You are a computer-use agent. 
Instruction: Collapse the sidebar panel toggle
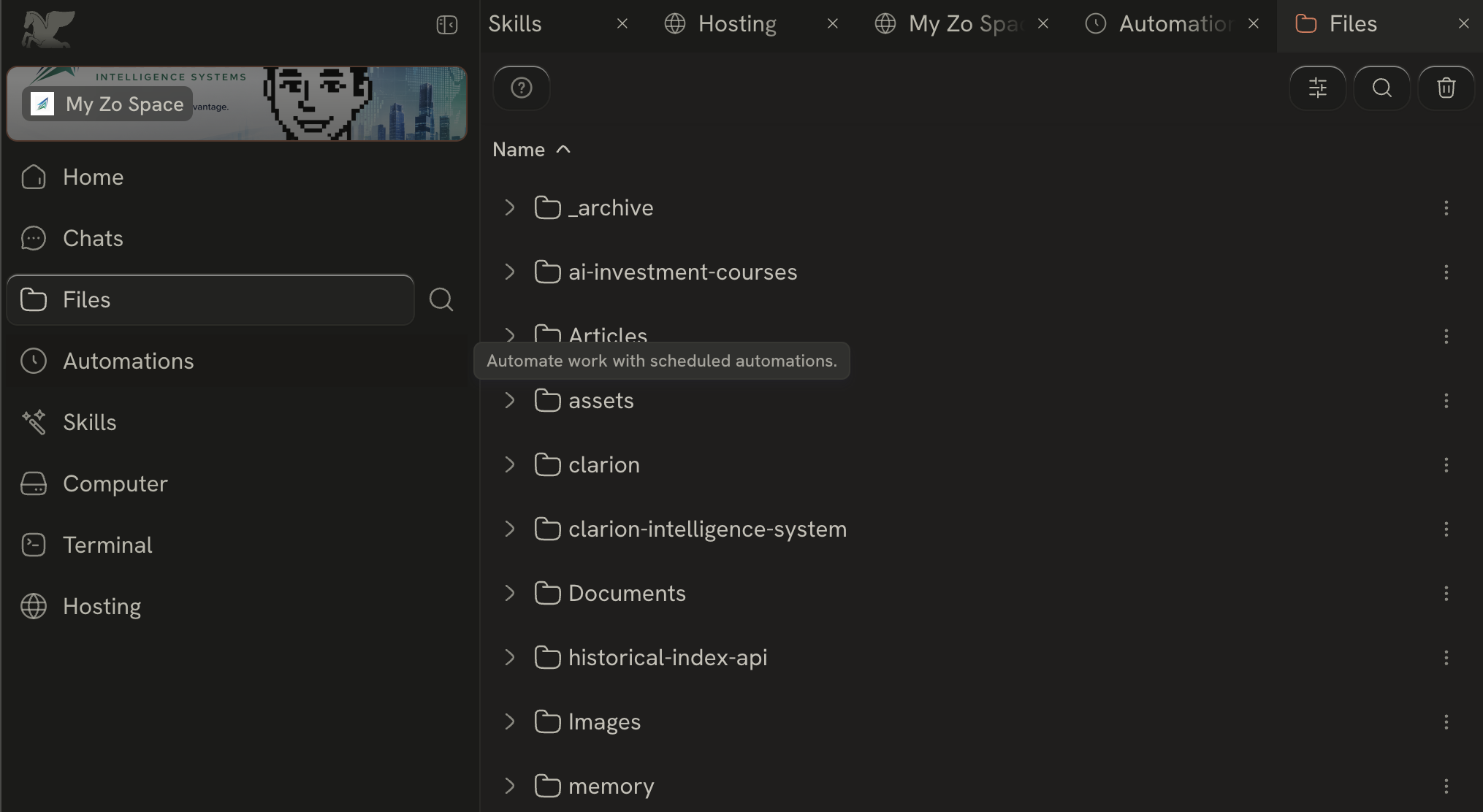(x=447, y=25)
